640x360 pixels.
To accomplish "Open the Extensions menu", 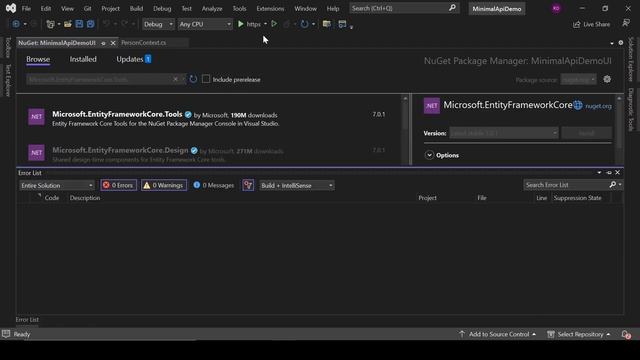I will click(270, 8).
